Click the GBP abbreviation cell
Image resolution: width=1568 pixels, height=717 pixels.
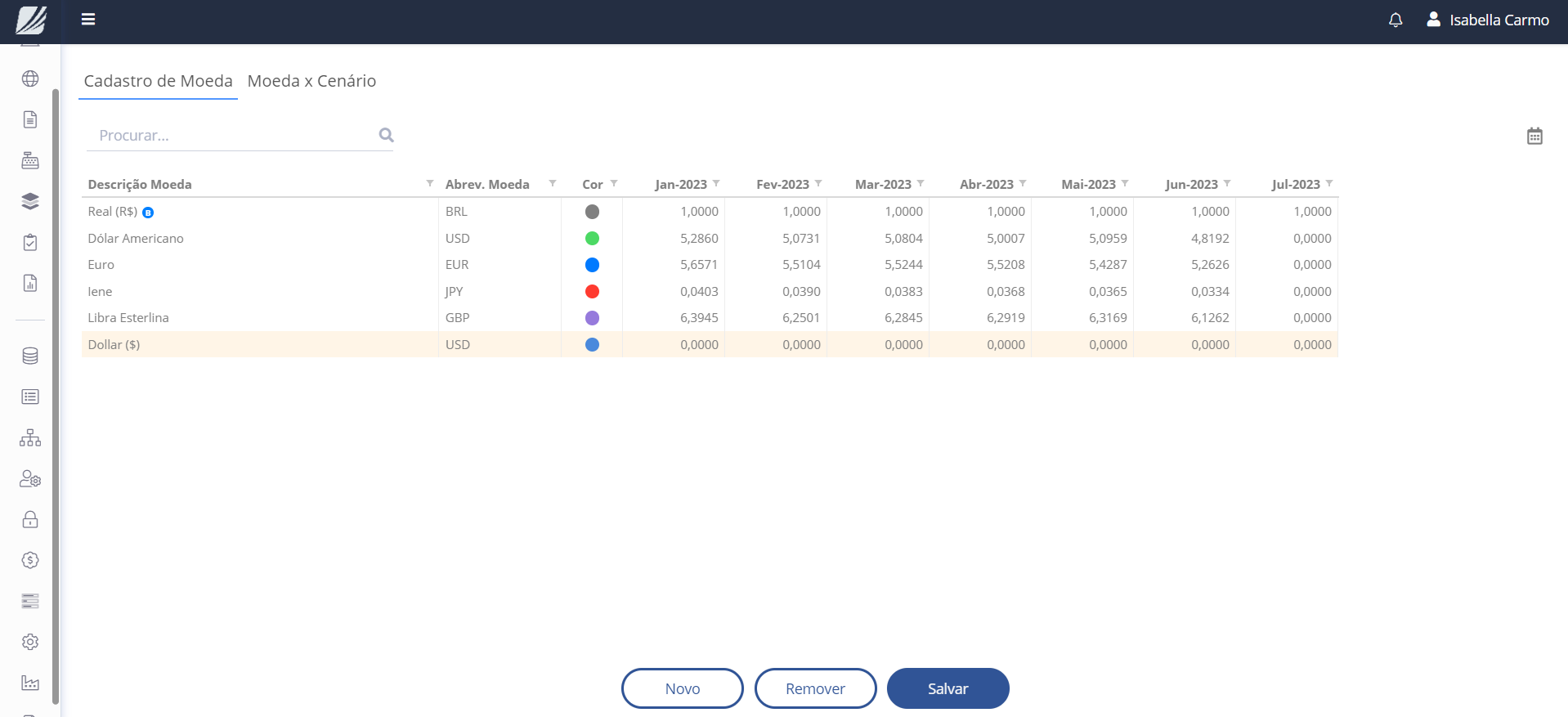pos(500,318)
